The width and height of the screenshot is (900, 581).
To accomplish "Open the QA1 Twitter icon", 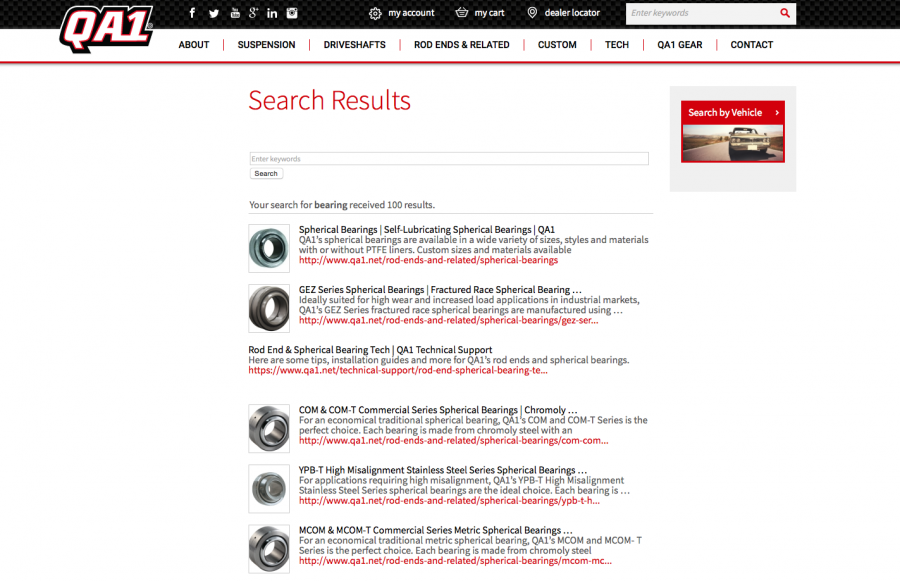I will coord(214,13).
